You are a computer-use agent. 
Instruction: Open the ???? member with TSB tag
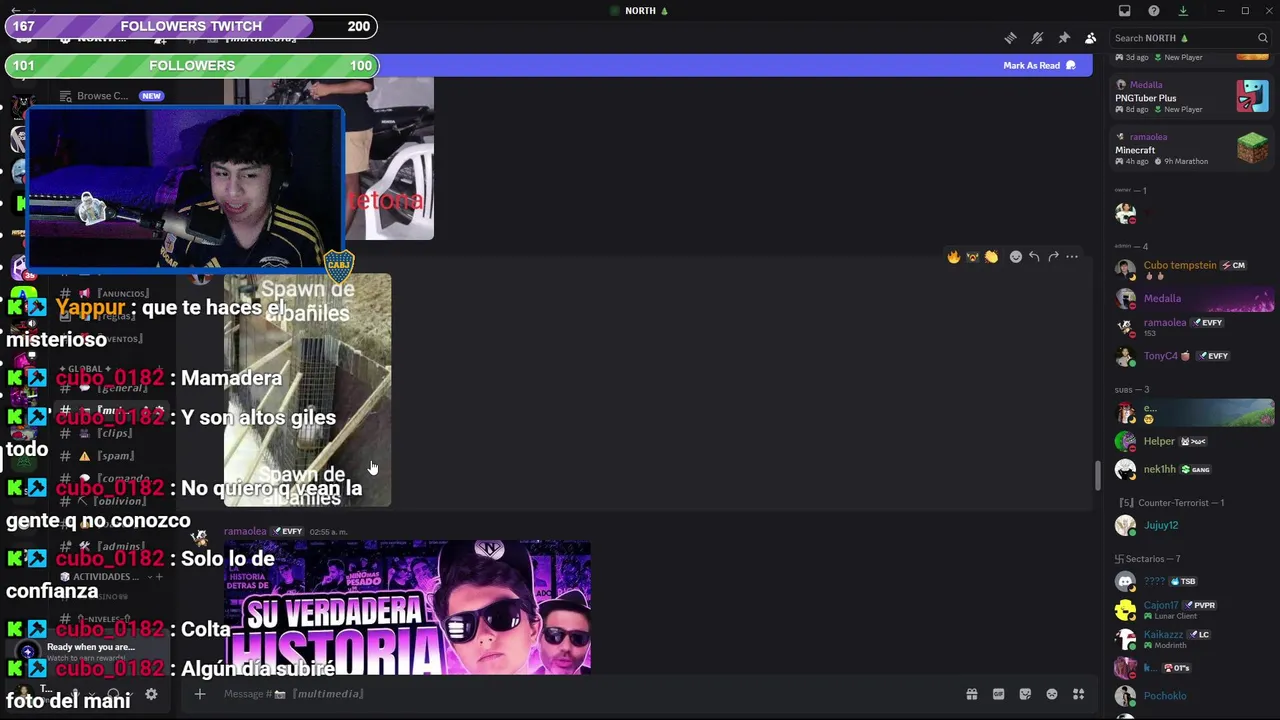1191,581
